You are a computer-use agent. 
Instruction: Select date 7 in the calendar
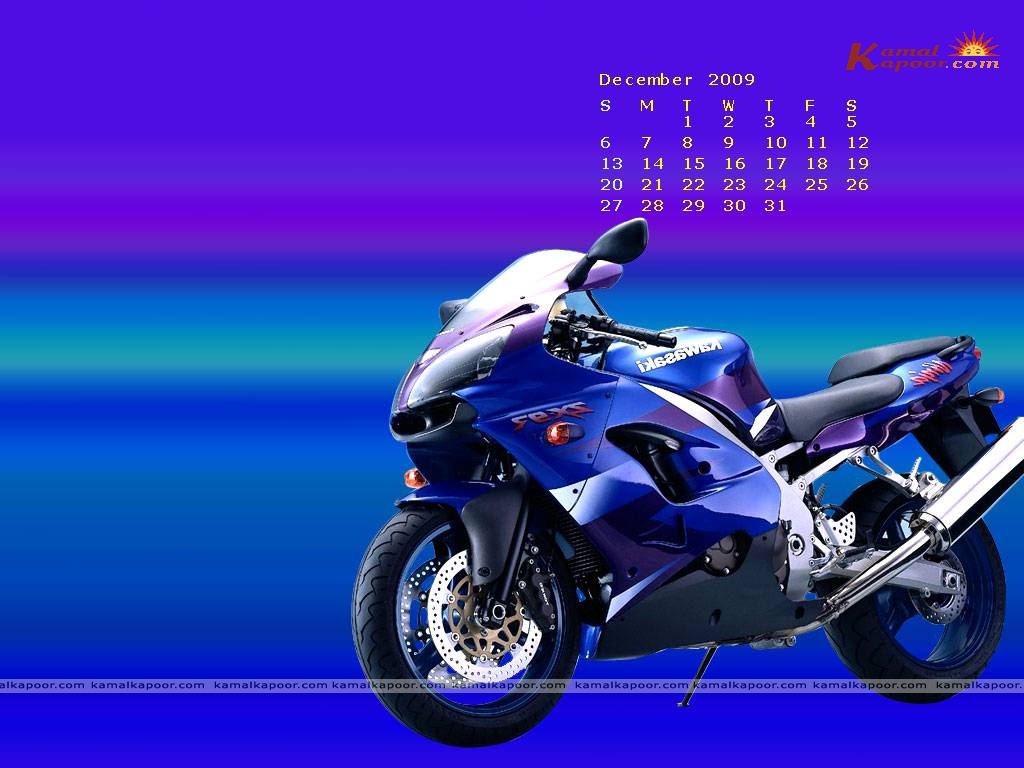click(x=647, y=142)
